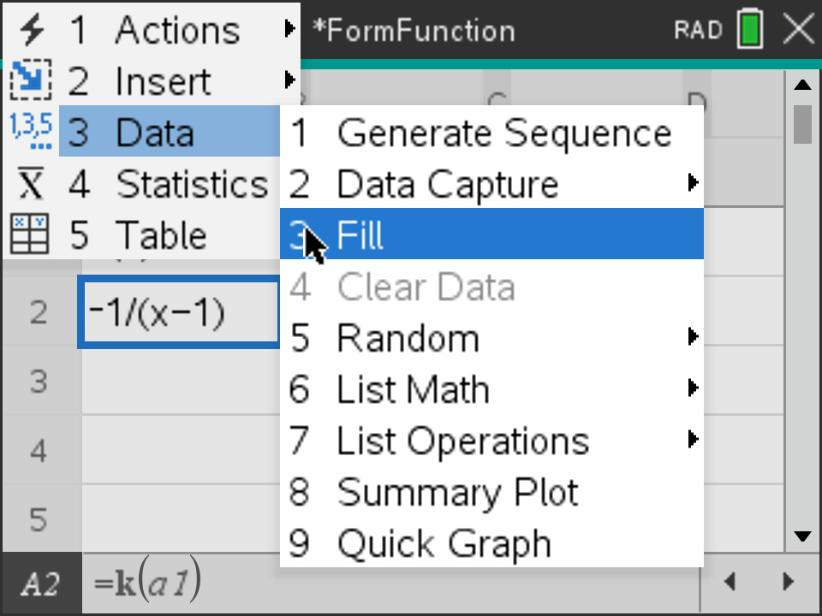Click the scroll right arrow at the bottom
Viewport: 822px width, 616px height.
[x=788, y=581]
